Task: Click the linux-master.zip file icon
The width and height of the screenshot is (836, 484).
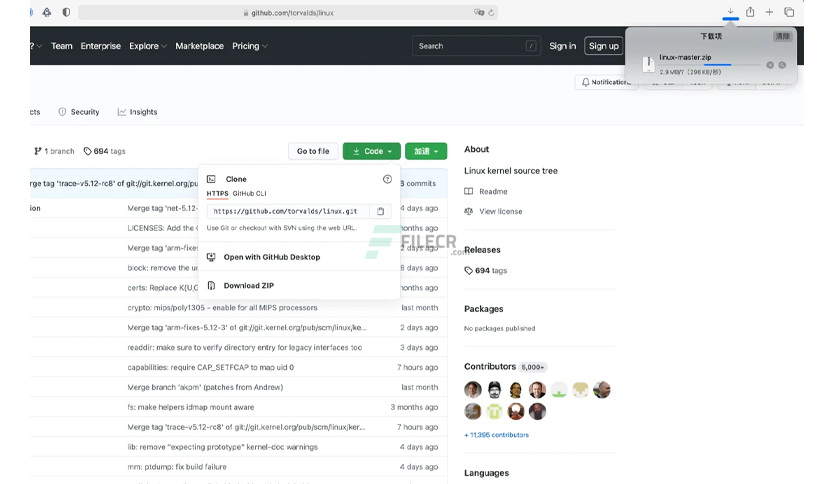Action: click(648, 64)
